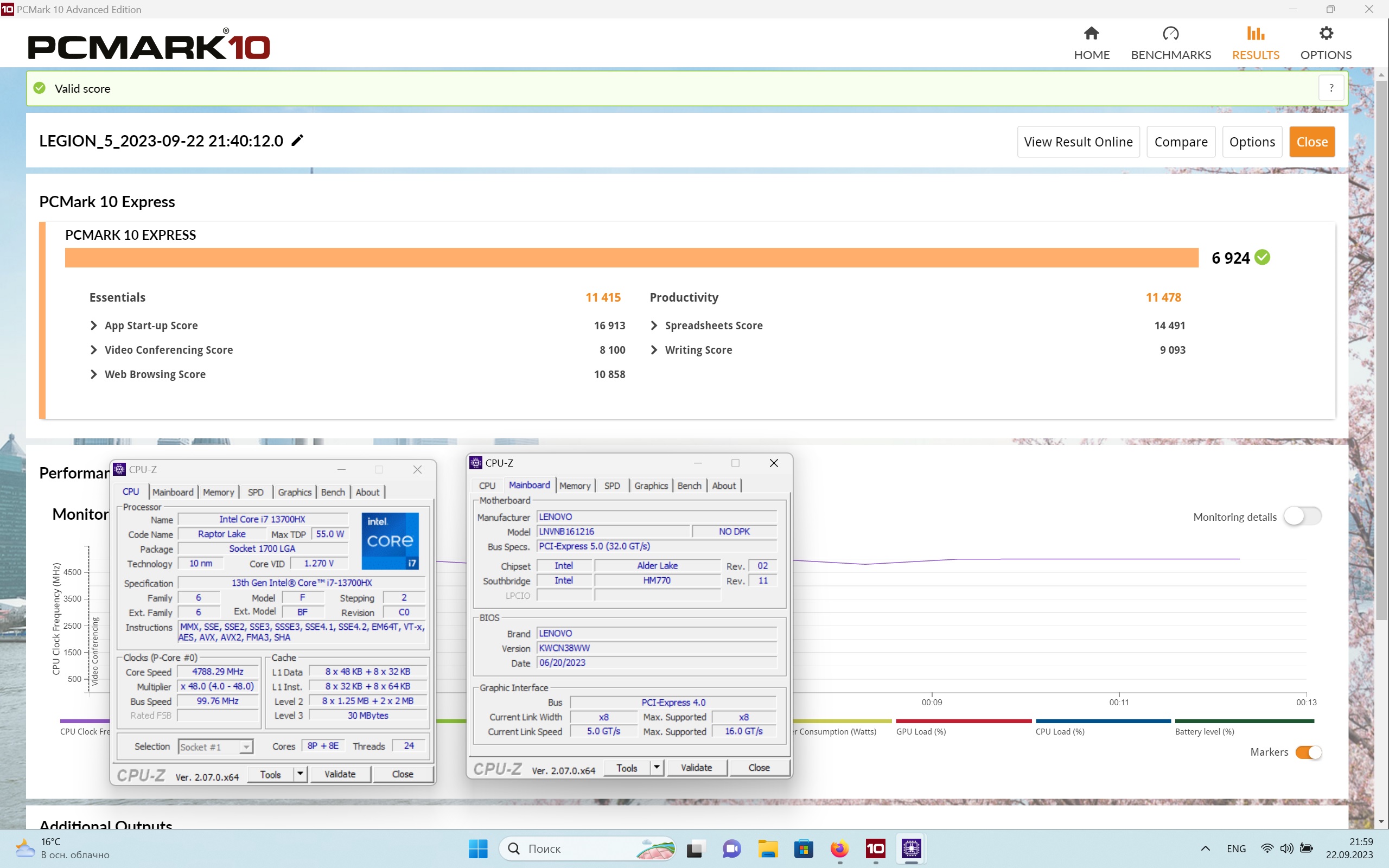Click the result Options button
1389x868 pixels.
click(x=1252, y=142)
